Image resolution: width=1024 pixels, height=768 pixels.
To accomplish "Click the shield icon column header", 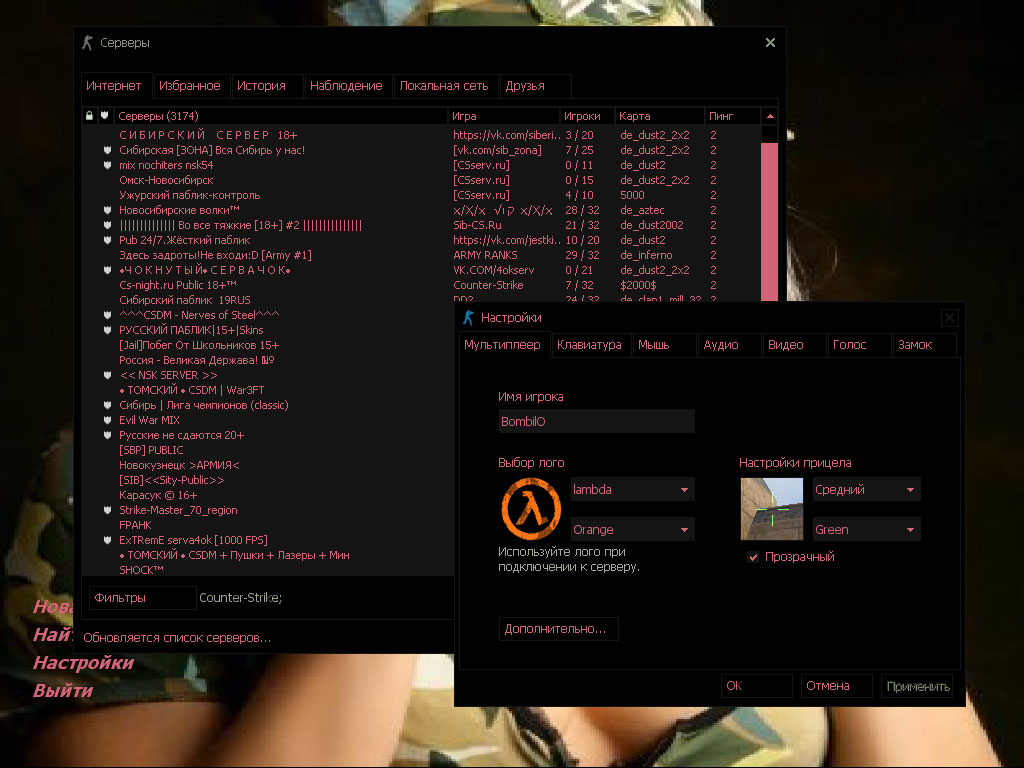I will tap(104, 116).
